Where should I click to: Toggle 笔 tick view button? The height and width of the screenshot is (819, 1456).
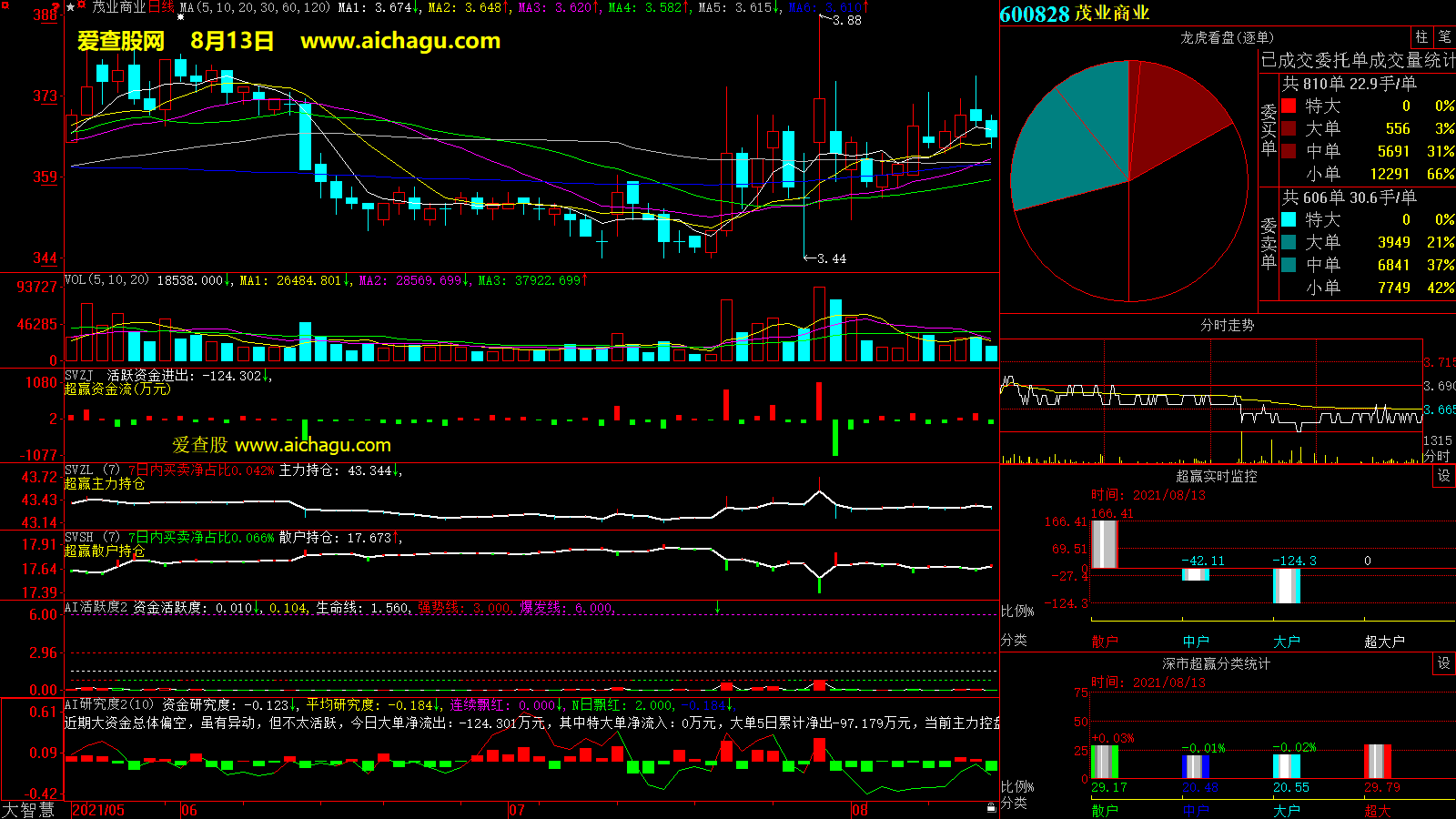pyautogui.click(x=1444, y=36)
